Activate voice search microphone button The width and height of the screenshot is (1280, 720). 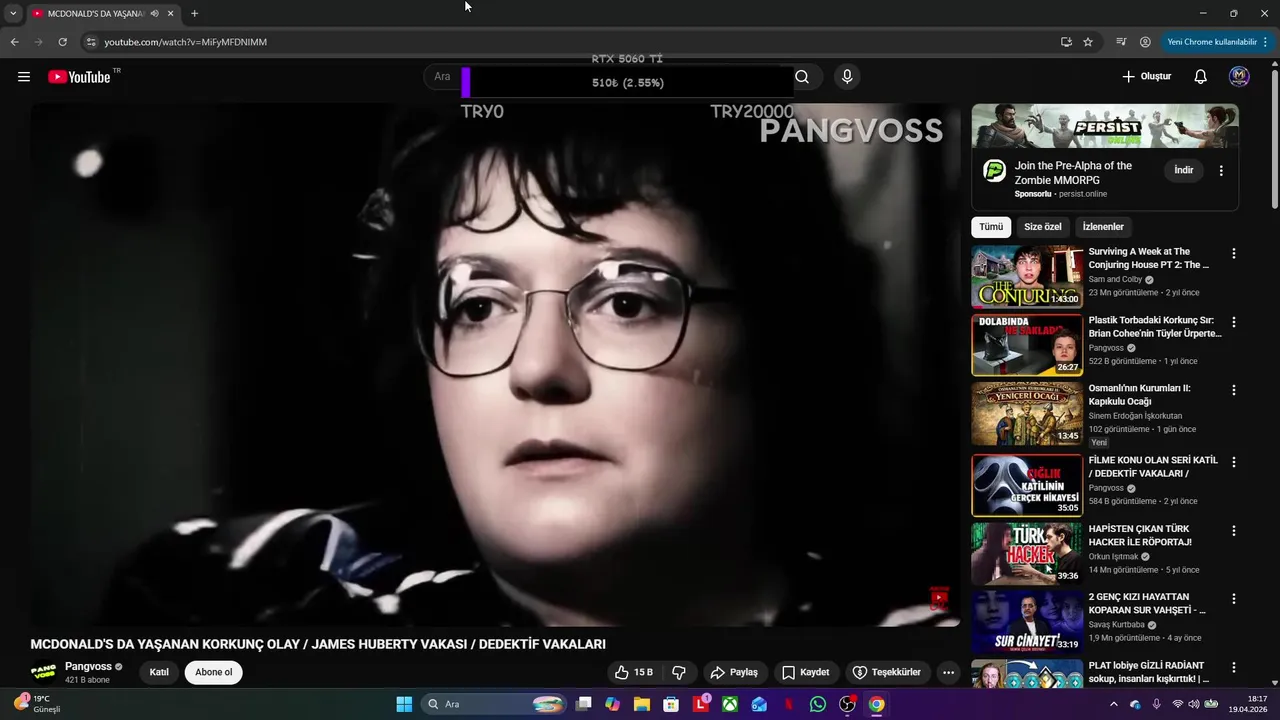click(x=847, y=77)
